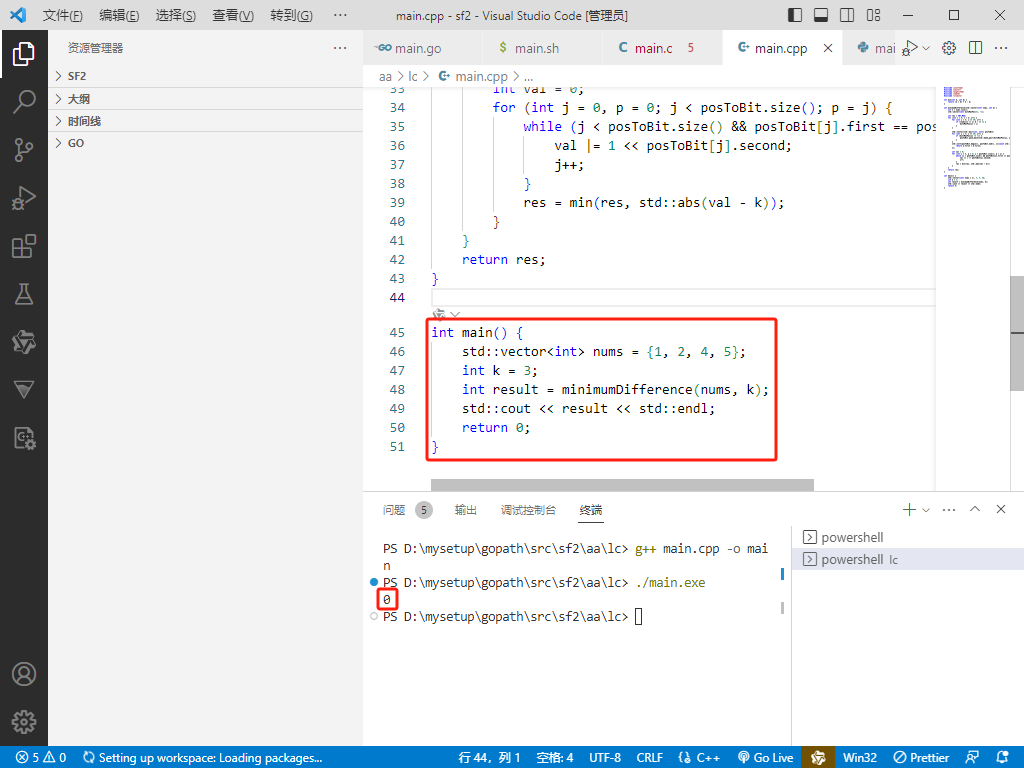1024x768 pixels.
Task: Open the Manage gear in activity bar
Action: 24,722
